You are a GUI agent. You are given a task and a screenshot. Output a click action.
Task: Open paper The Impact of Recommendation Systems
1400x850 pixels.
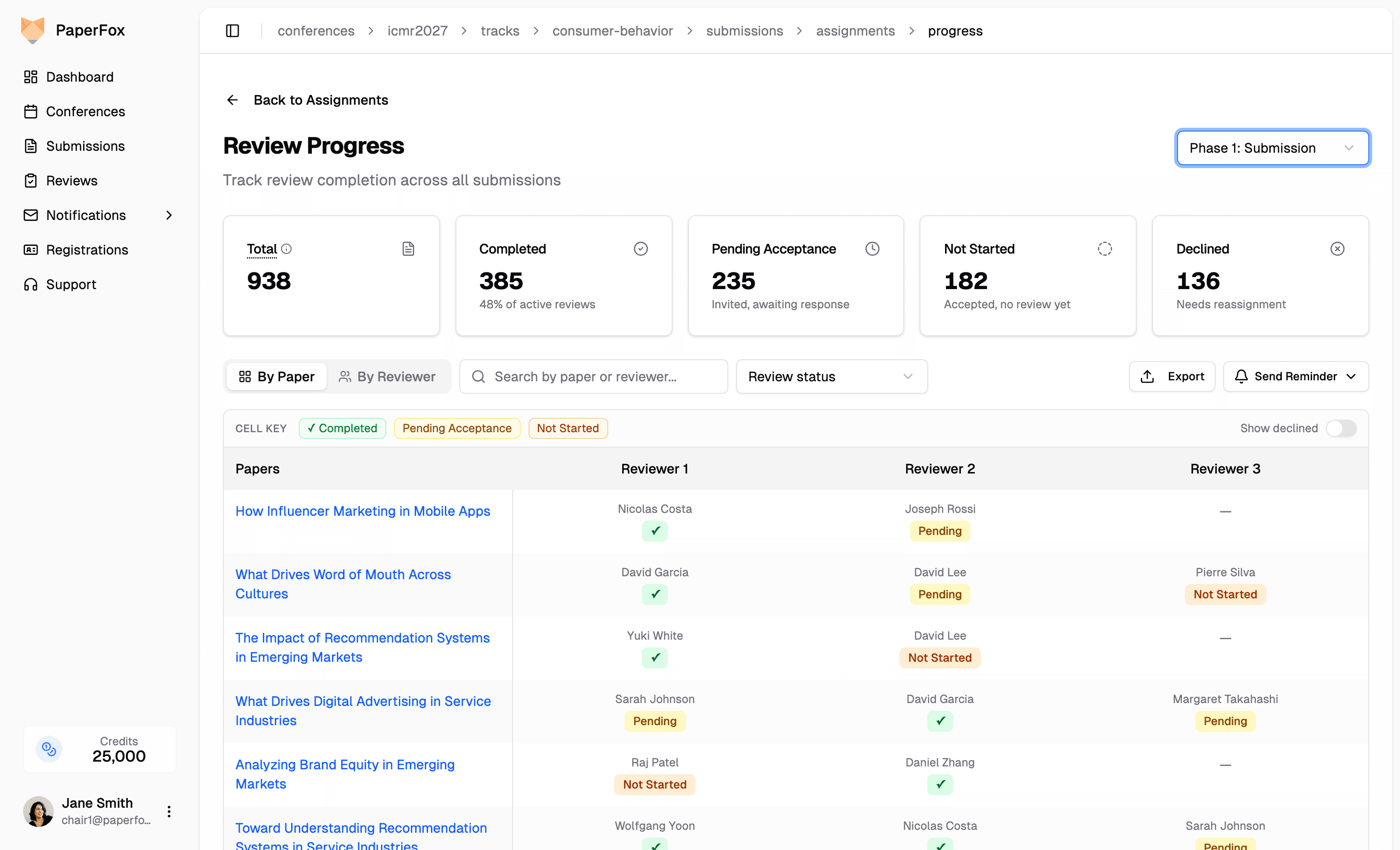[x=363, y=647]
